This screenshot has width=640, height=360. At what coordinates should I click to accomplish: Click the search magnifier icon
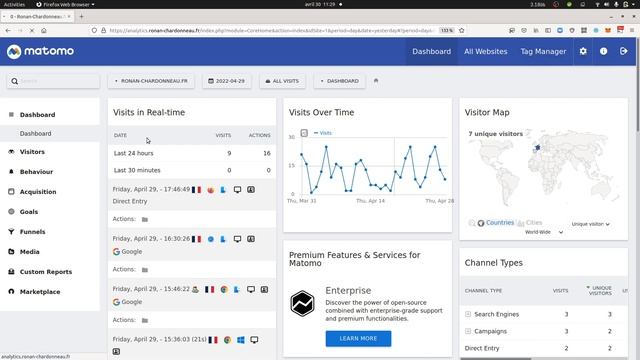(15, 81)
